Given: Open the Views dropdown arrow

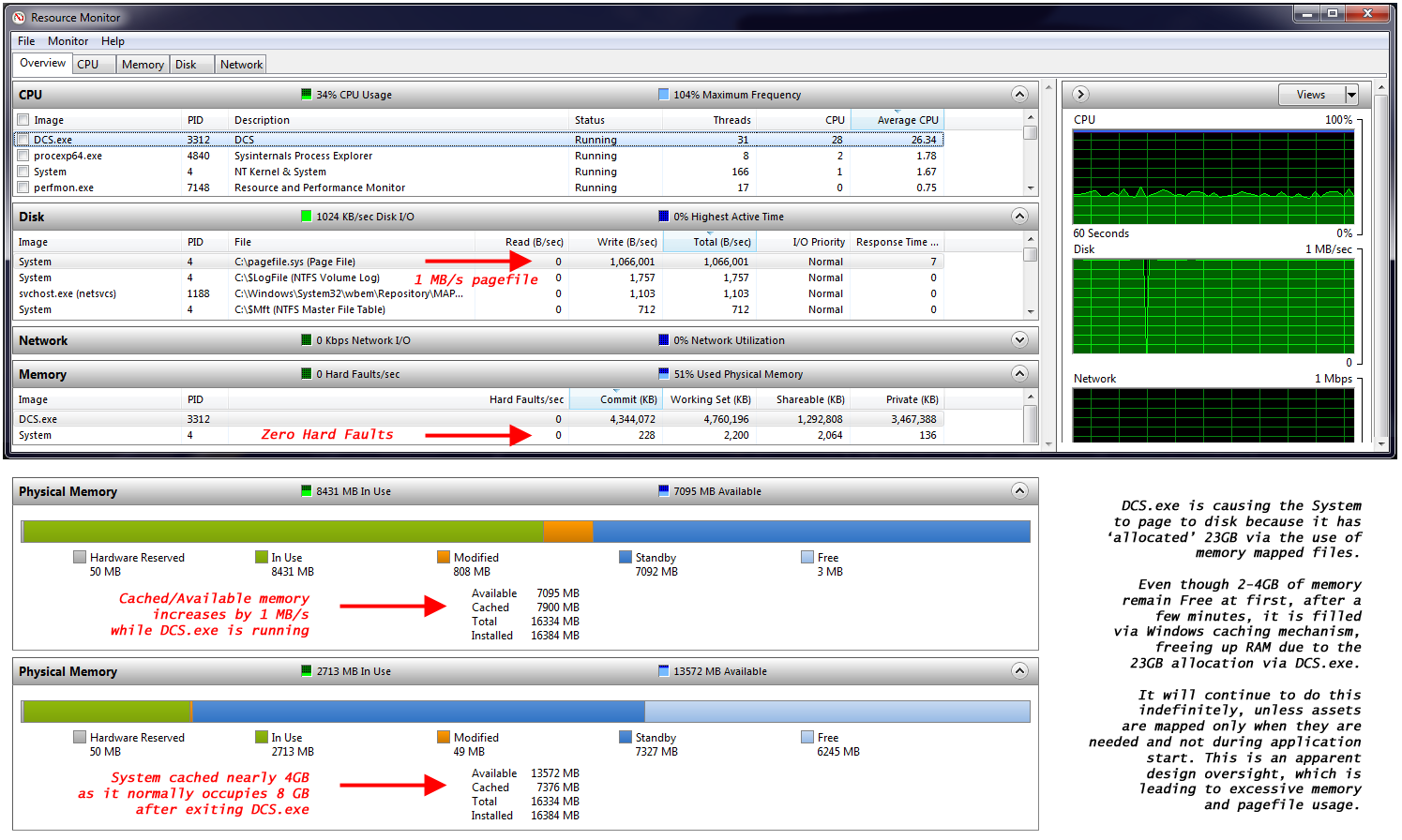Looking at the screenshot, I should (1351, 95).
